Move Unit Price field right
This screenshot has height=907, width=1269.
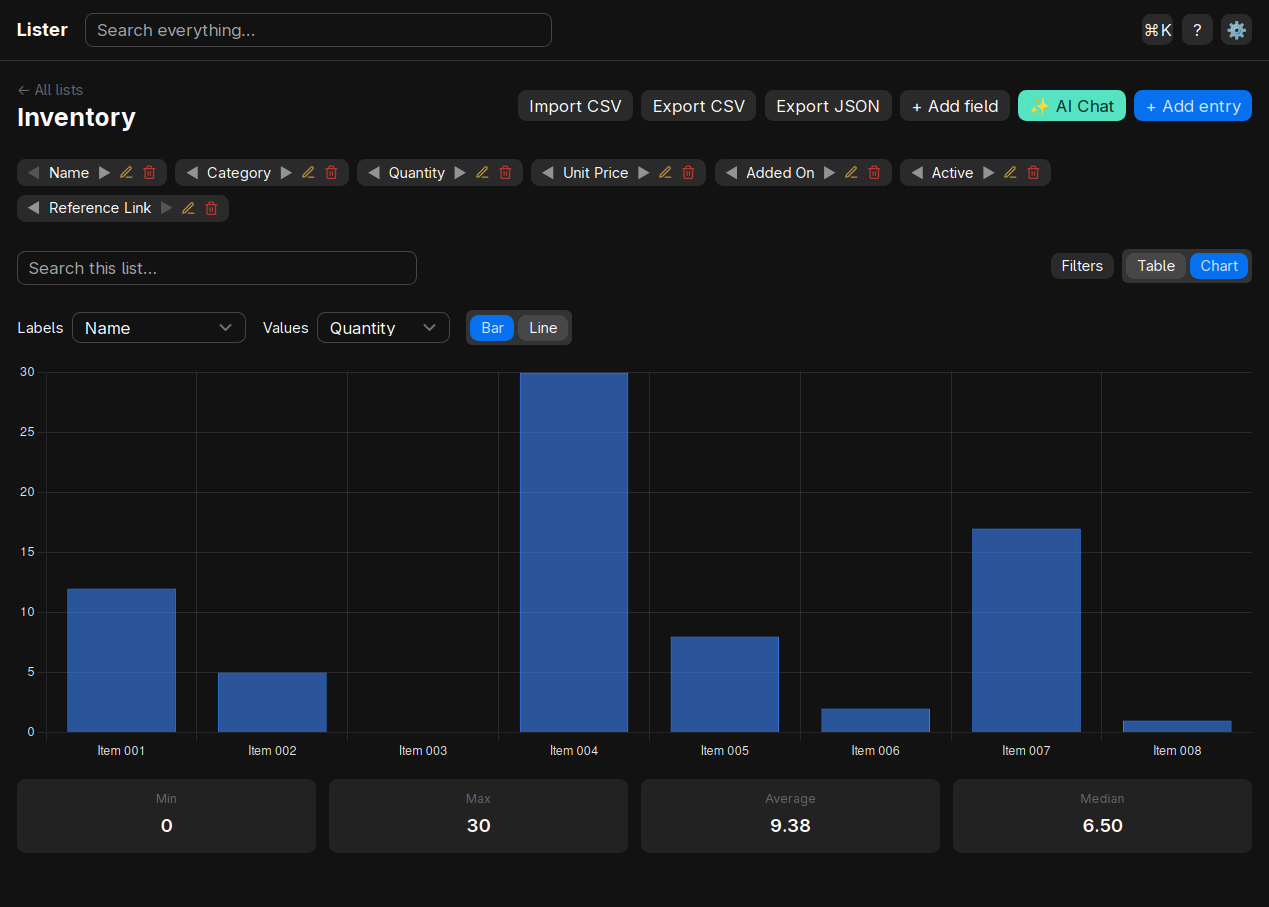[x=643, y=173]
